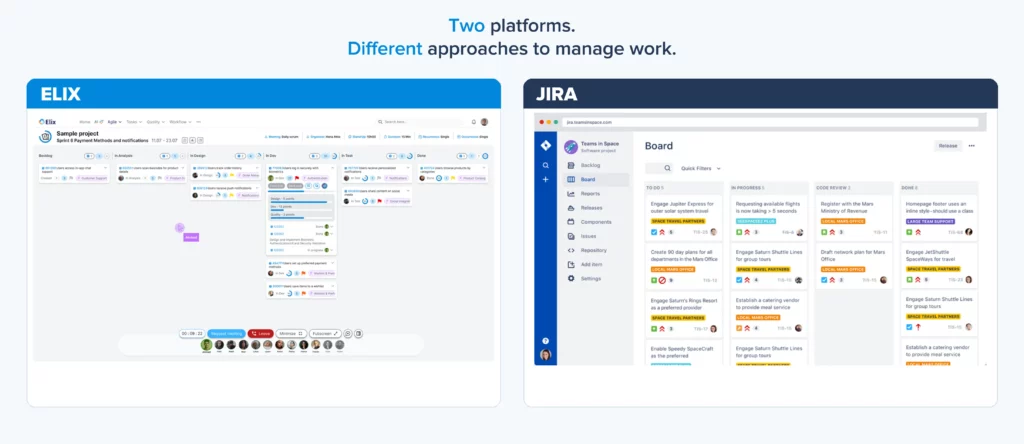The width and height of the screenshot is (1024, 444).
Task: Expand the Workflow menu in Elix
Action: point(179,121)
